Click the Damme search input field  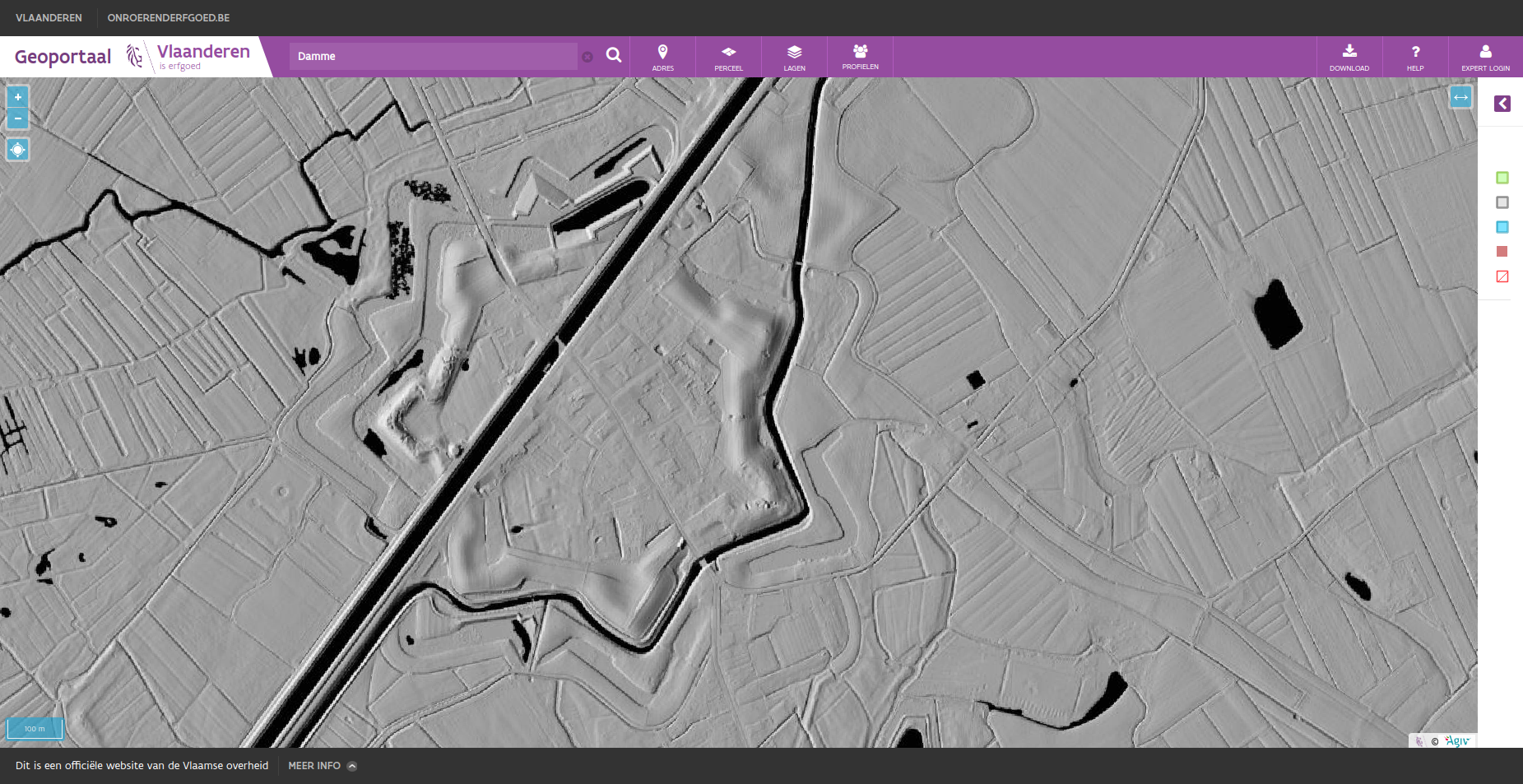point(433,56)
